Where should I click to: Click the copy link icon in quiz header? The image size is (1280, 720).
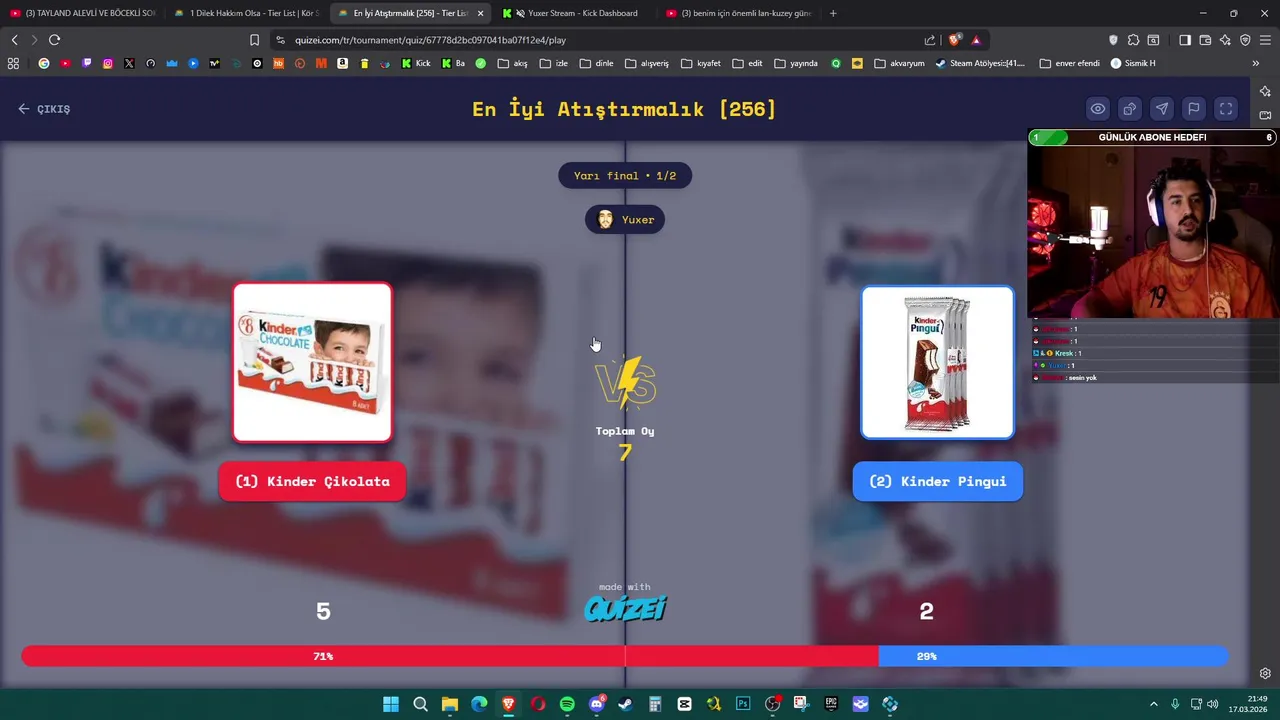[x=1130, y=109]
